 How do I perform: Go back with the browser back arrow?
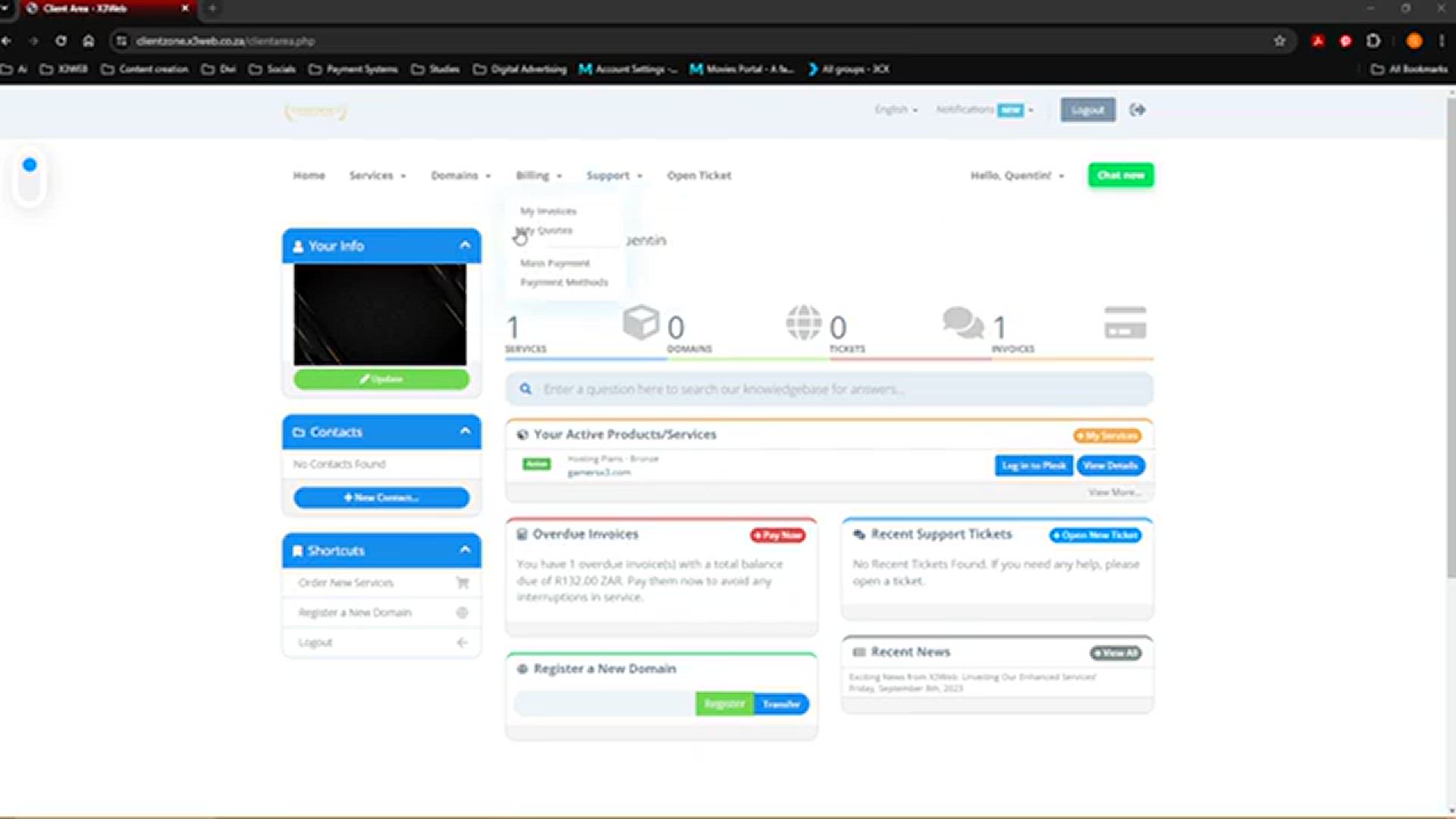click(7, 41)
